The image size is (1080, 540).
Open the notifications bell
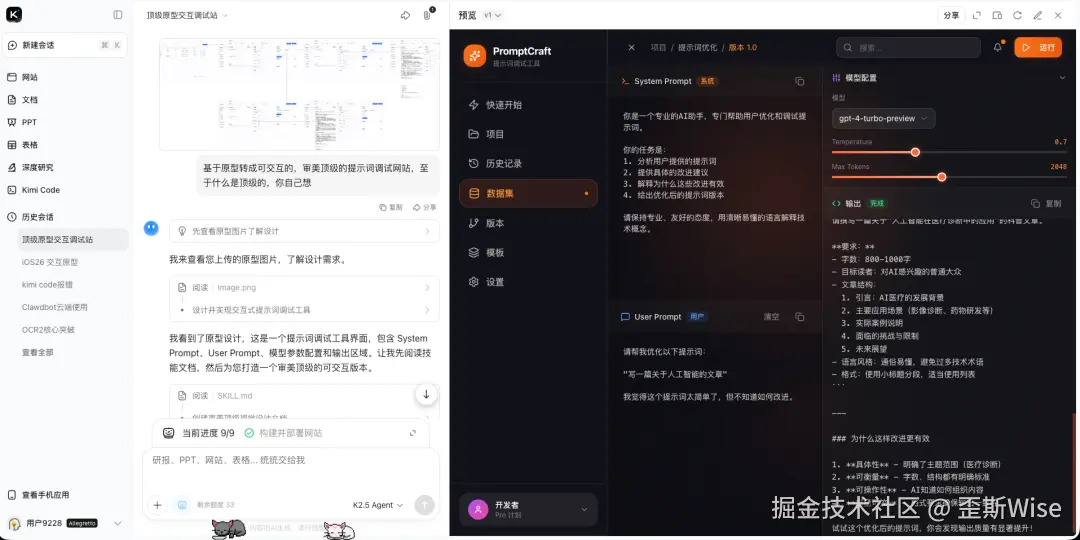pyautogui.click(x=997, y=48)
